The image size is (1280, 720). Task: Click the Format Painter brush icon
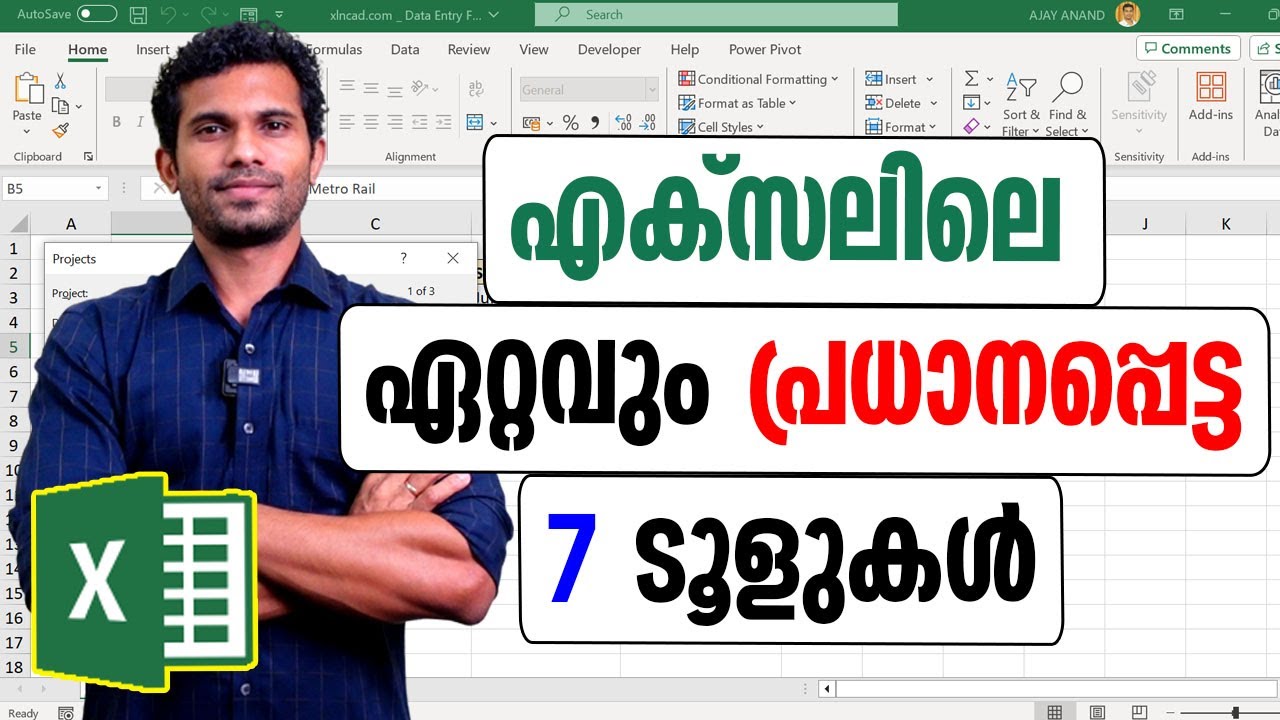coord(60,130)
